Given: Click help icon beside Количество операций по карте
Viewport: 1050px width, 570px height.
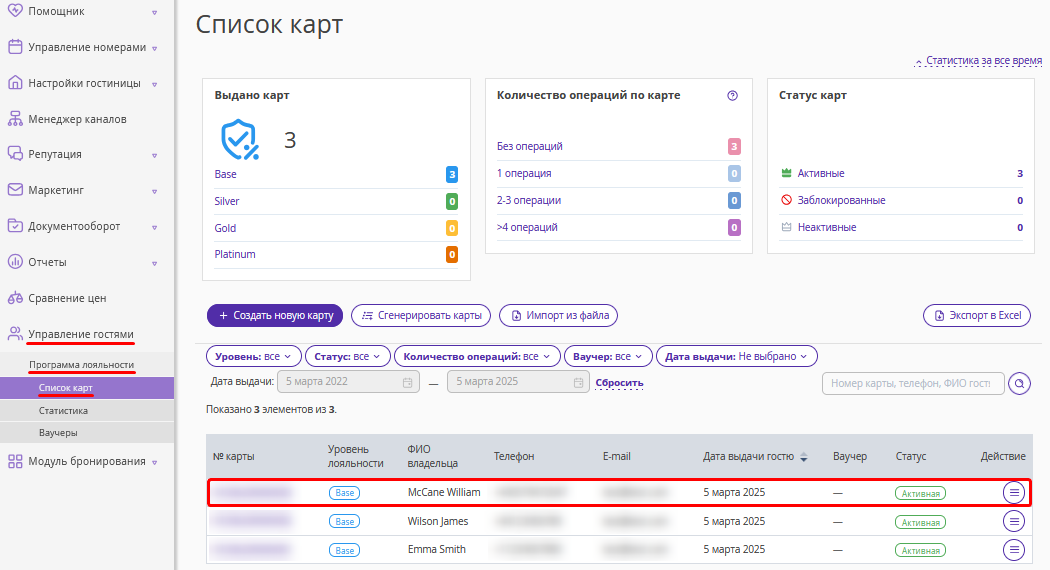Looking at the screenshot, I should point(733,95).
